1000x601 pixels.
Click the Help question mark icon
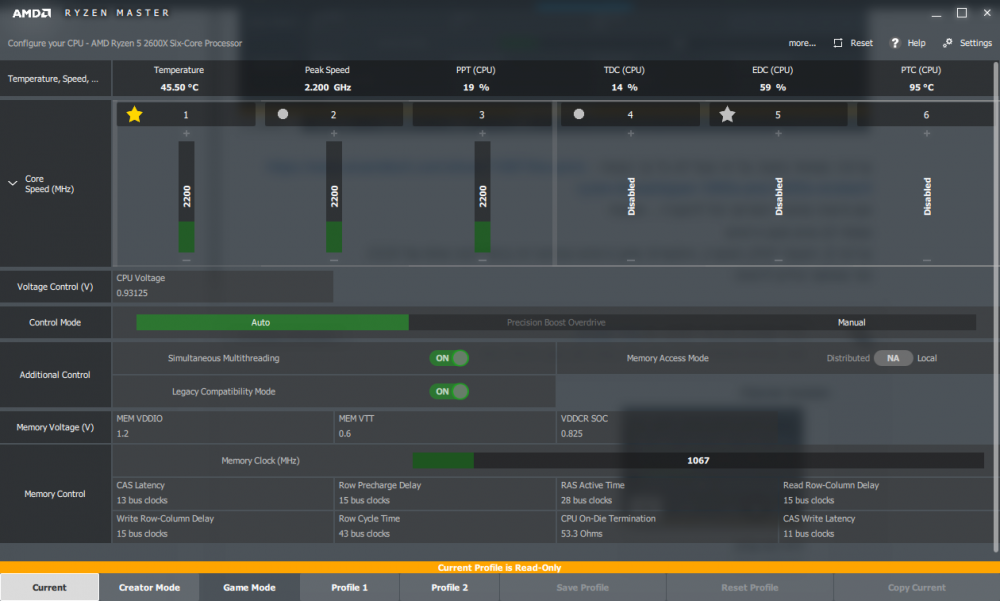click(x=895, y=43)
